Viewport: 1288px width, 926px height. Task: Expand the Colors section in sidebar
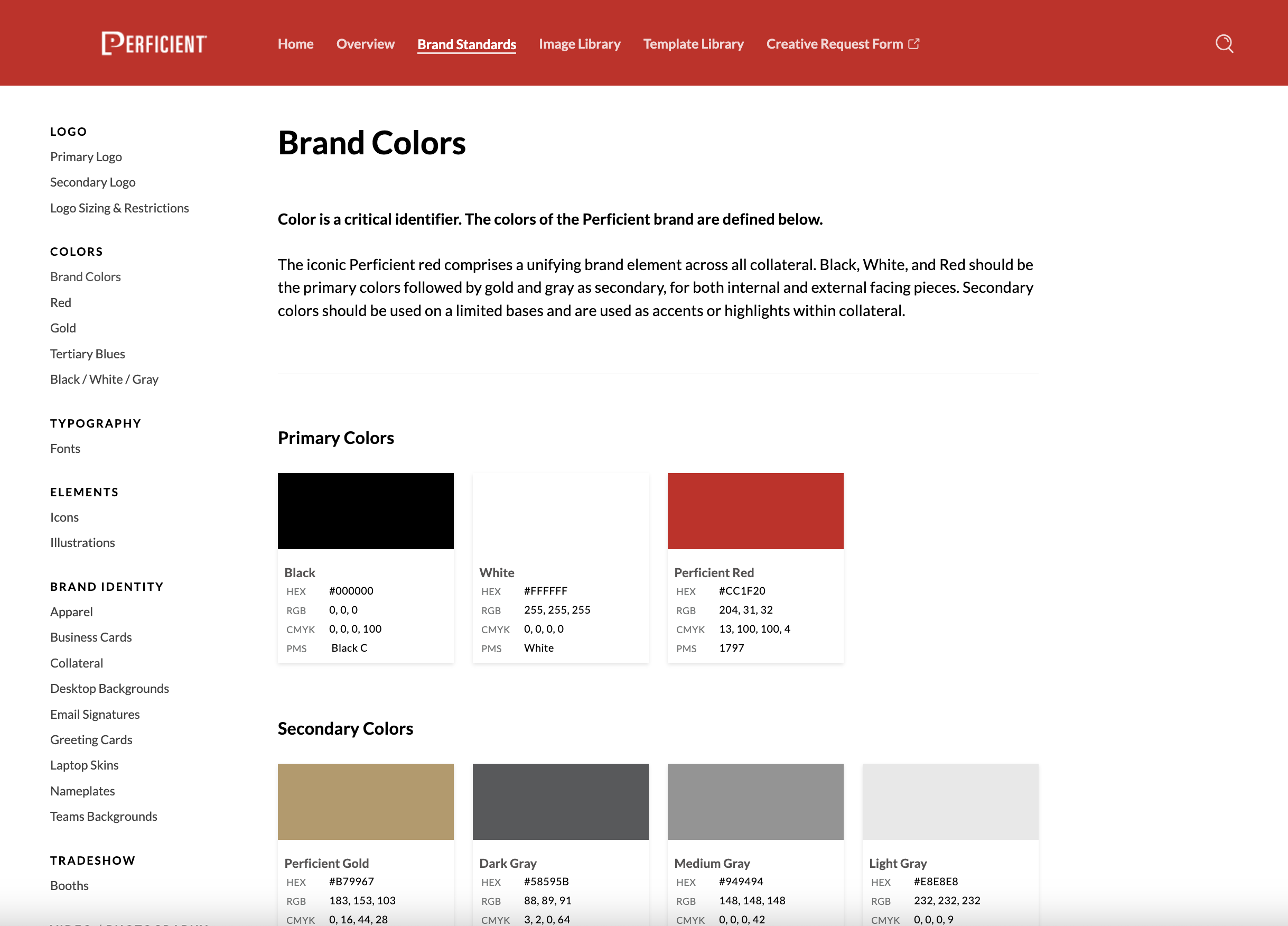(77, 251)
